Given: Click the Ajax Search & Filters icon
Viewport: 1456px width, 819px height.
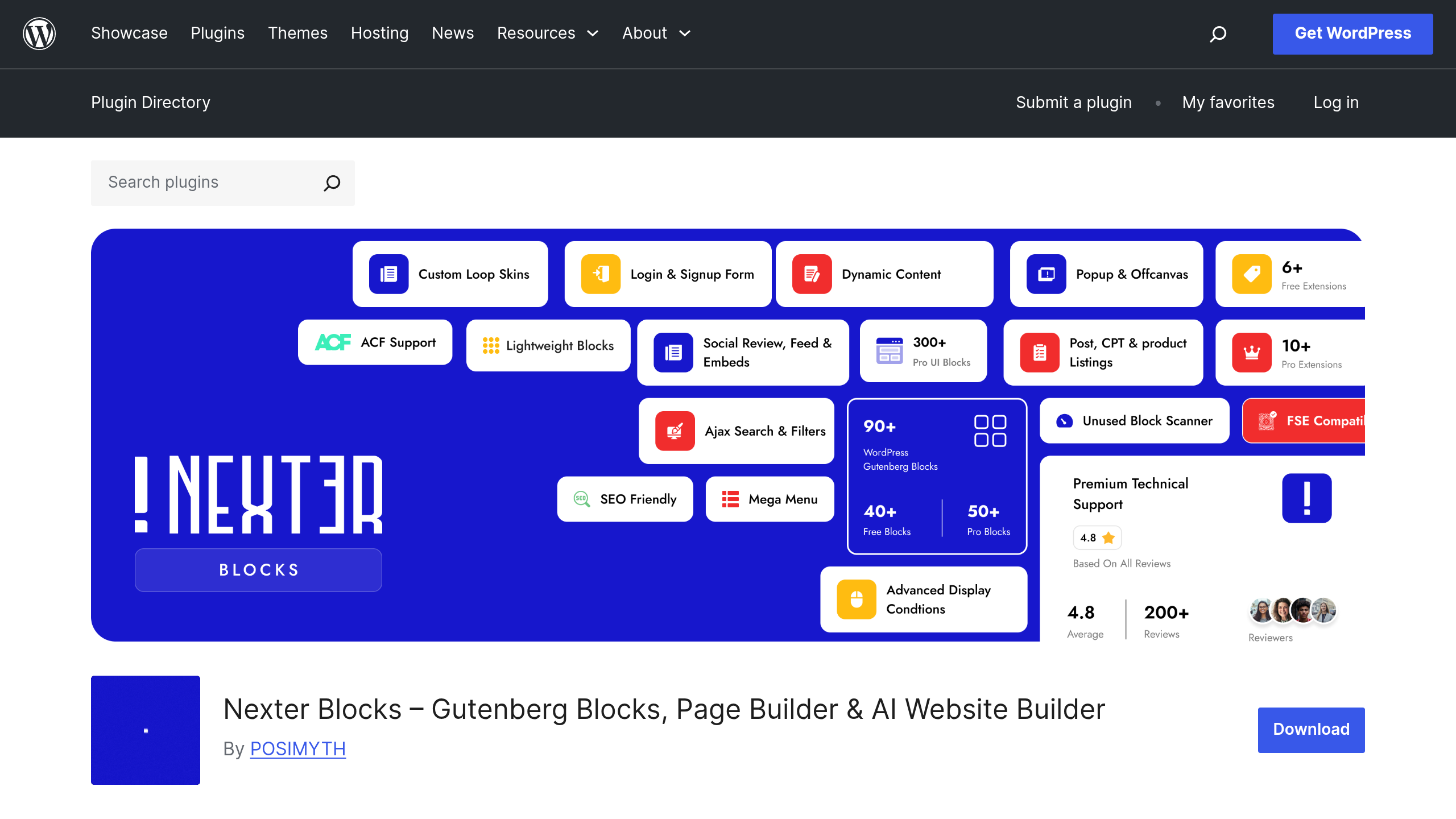Looking at the screenshot, I should (x=675, y=431).
